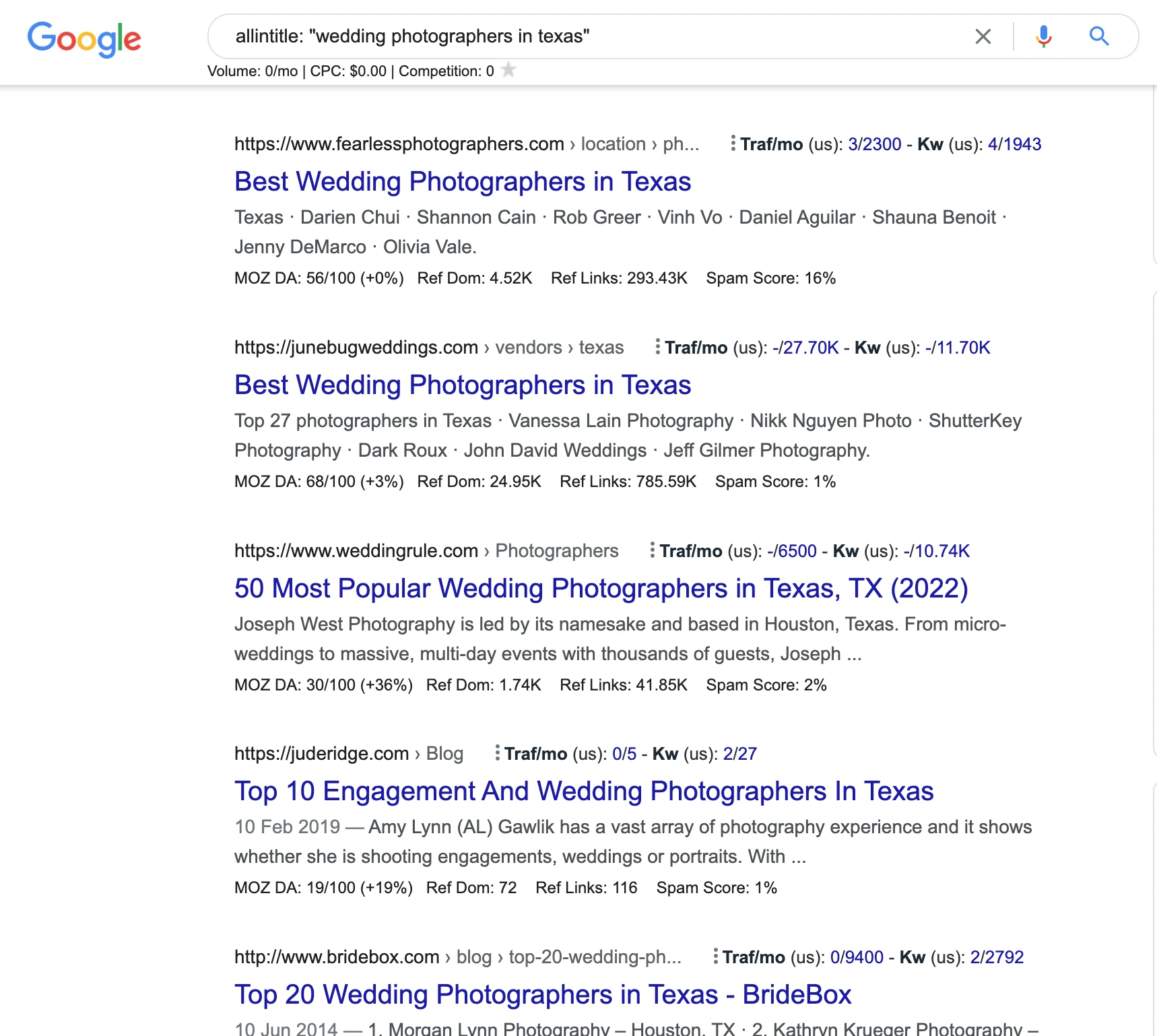Viewport: 1157px width, 1036px height.
Task: Open three-dot menu for fearlessphotographers result
Action: 733,143
